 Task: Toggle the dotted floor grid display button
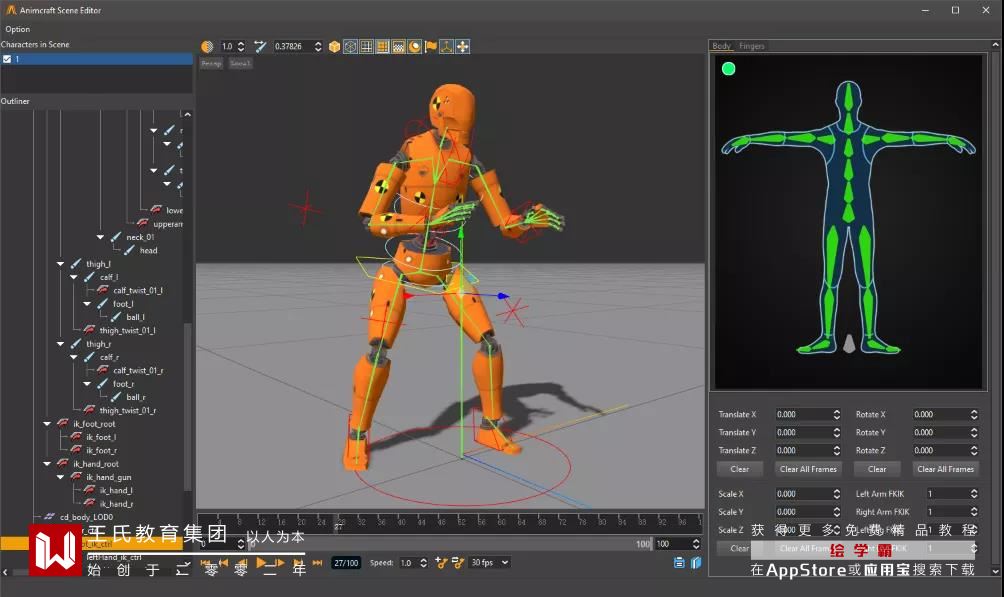(x=398, y=47)
